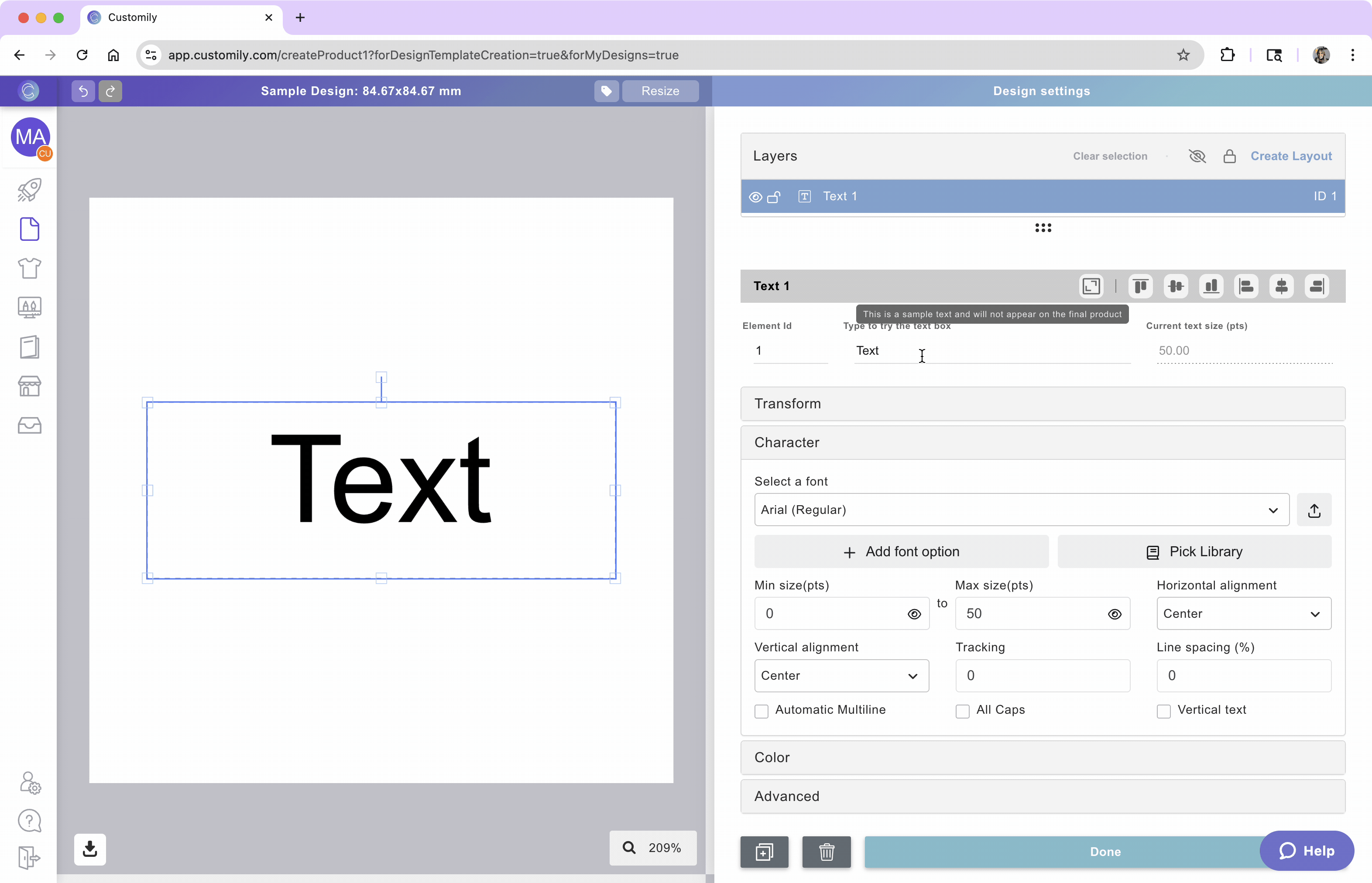
Task: Open the Advanced section
Action: click(1042, 797)
